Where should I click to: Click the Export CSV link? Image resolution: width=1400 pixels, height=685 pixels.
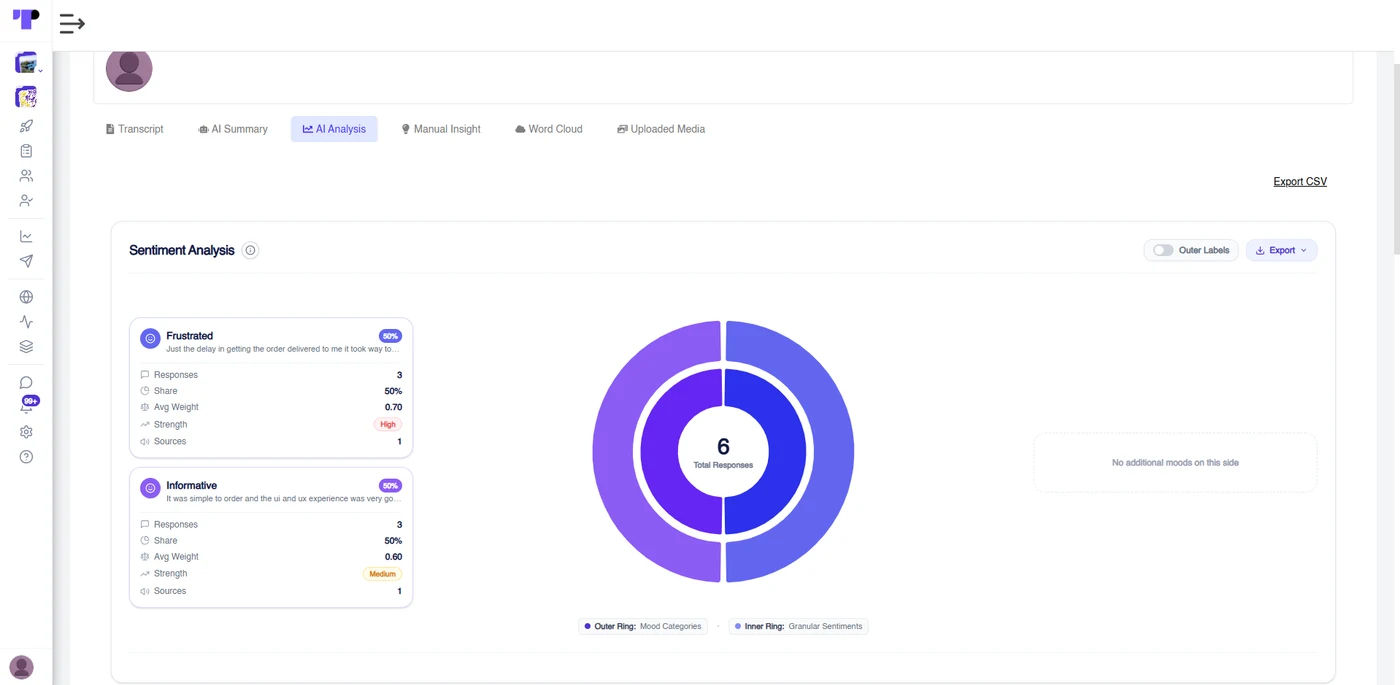pyautogui.click(x=1300, y=182)
